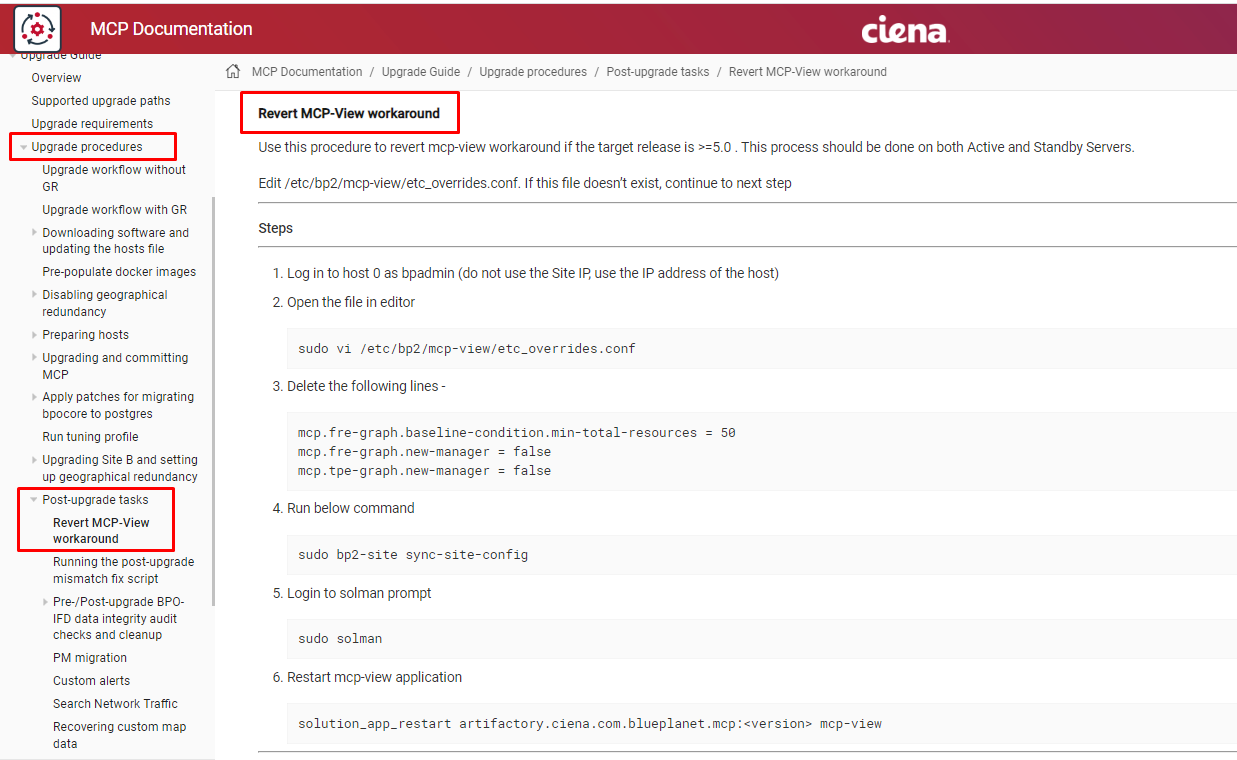
Task: Click the Blue Planet application logo icon
Action: (37, 29)
